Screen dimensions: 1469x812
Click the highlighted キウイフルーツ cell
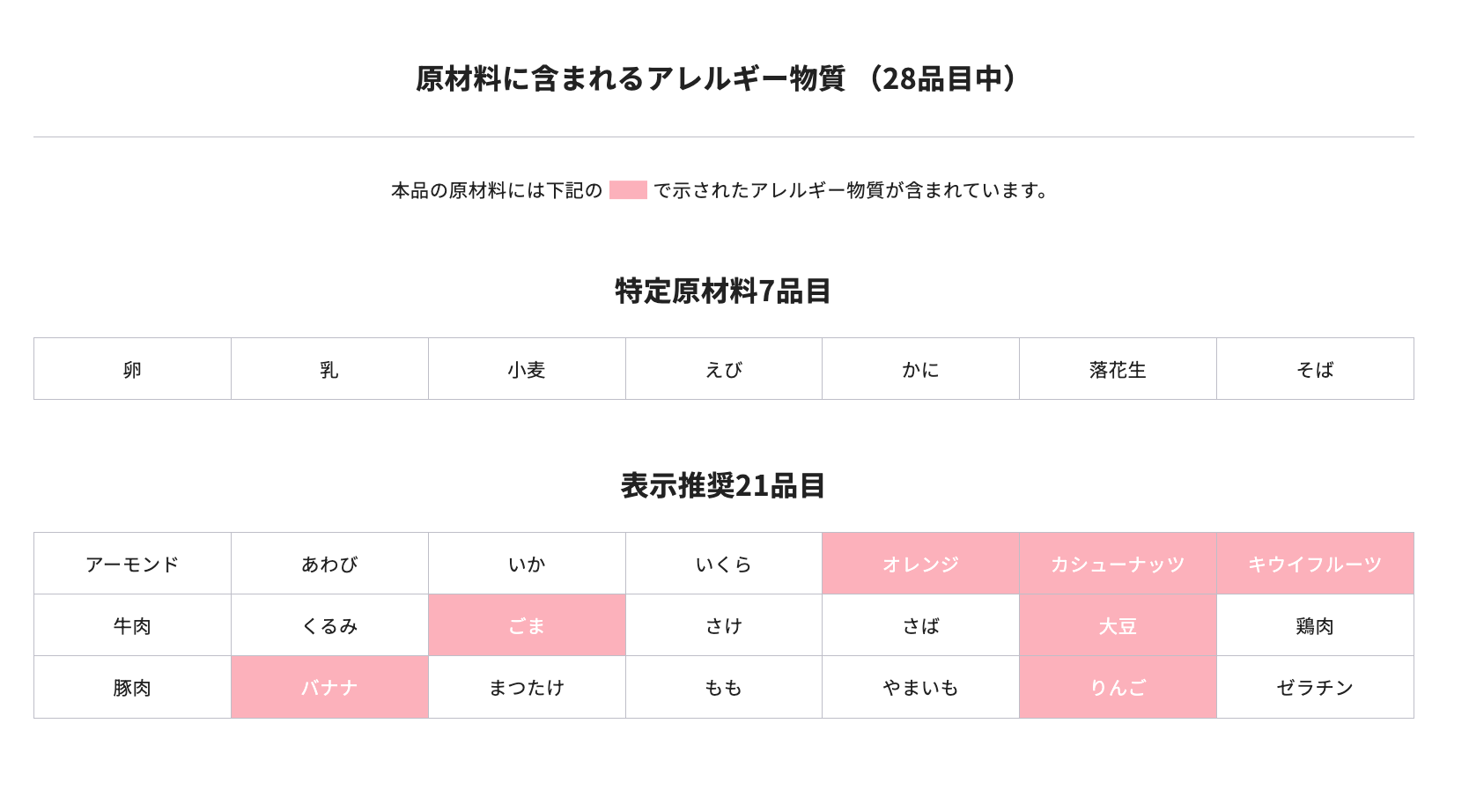[x=1315, y=564]
